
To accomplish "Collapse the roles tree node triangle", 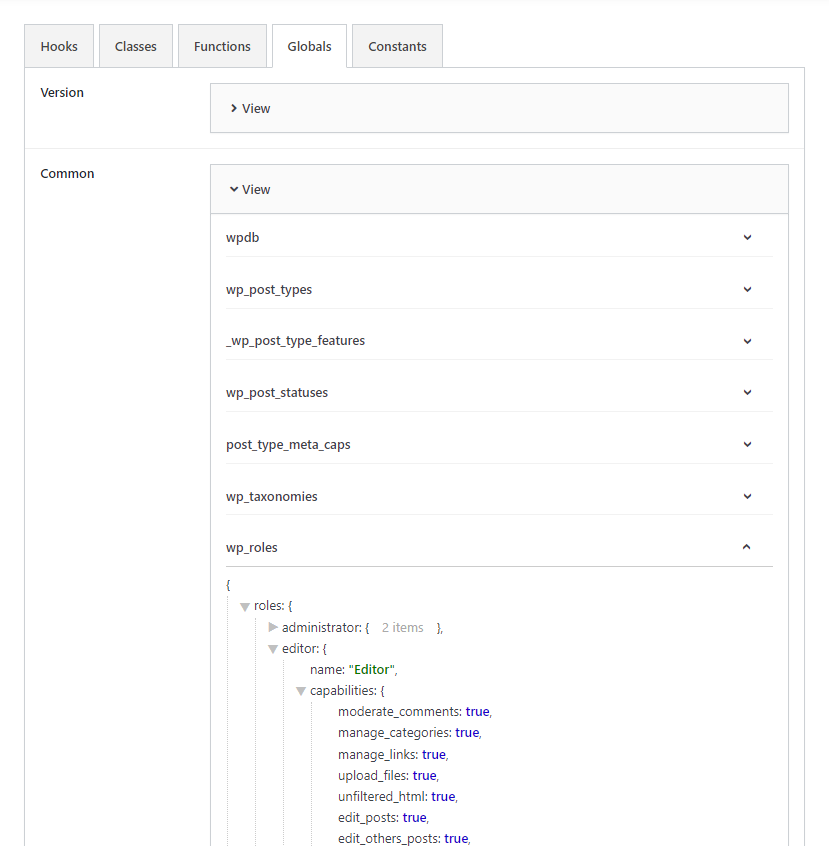I will [245, 607].
